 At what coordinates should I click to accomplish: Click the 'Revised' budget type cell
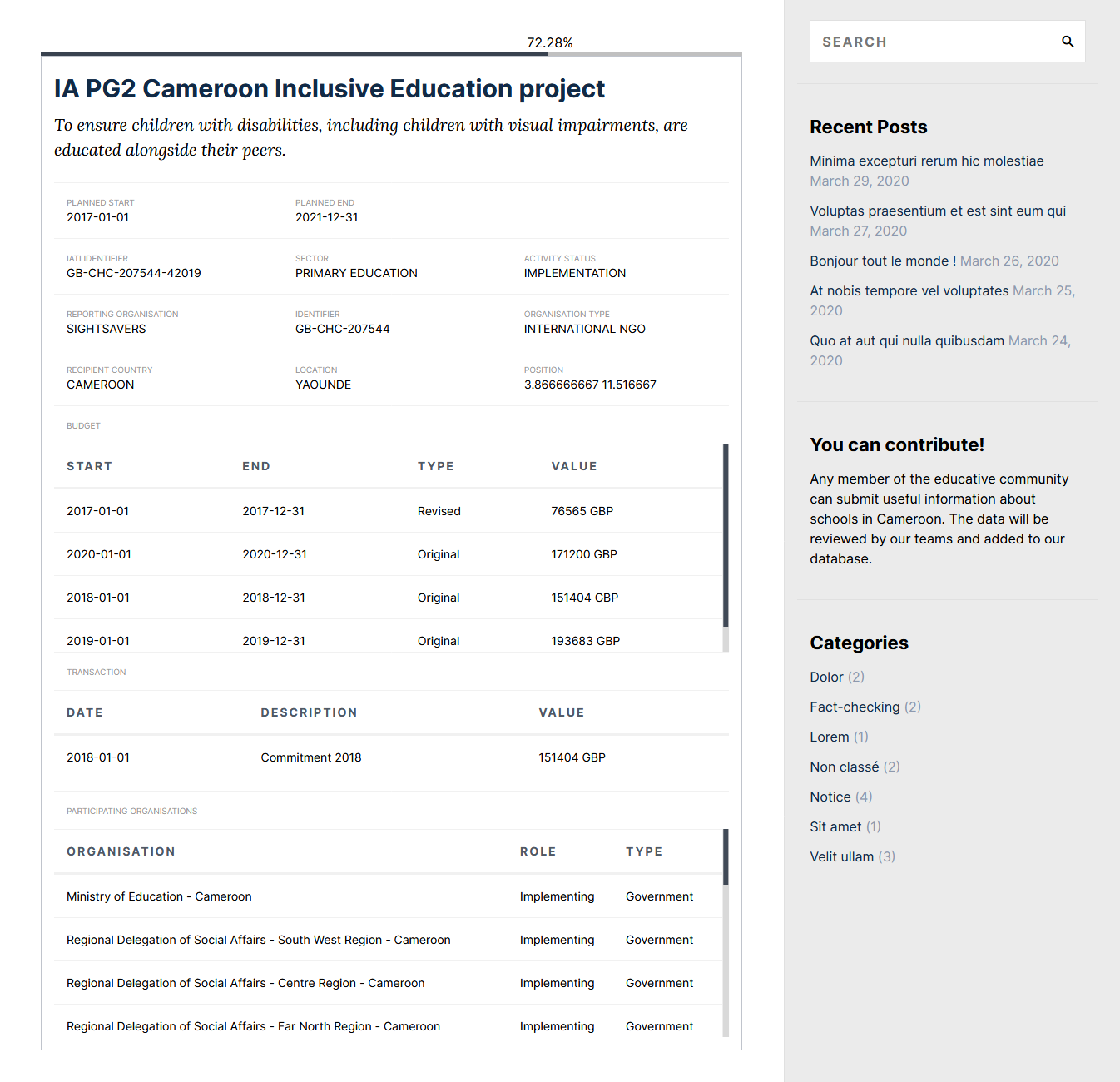click(x=439, y=511)
